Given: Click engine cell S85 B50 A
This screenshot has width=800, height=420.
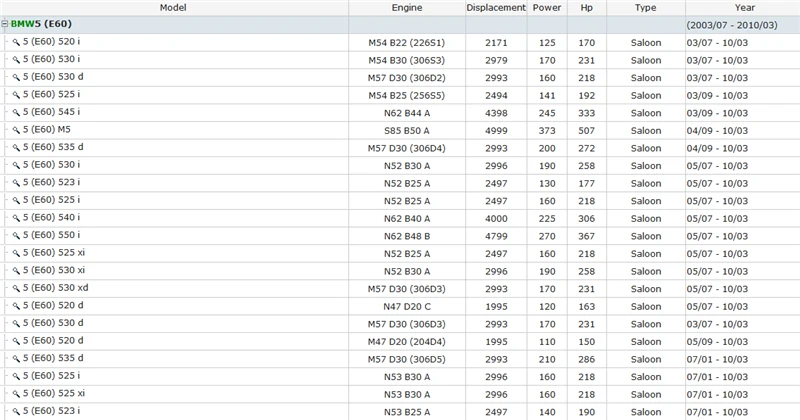Looking at the screenshot, I should click(407, 131).
